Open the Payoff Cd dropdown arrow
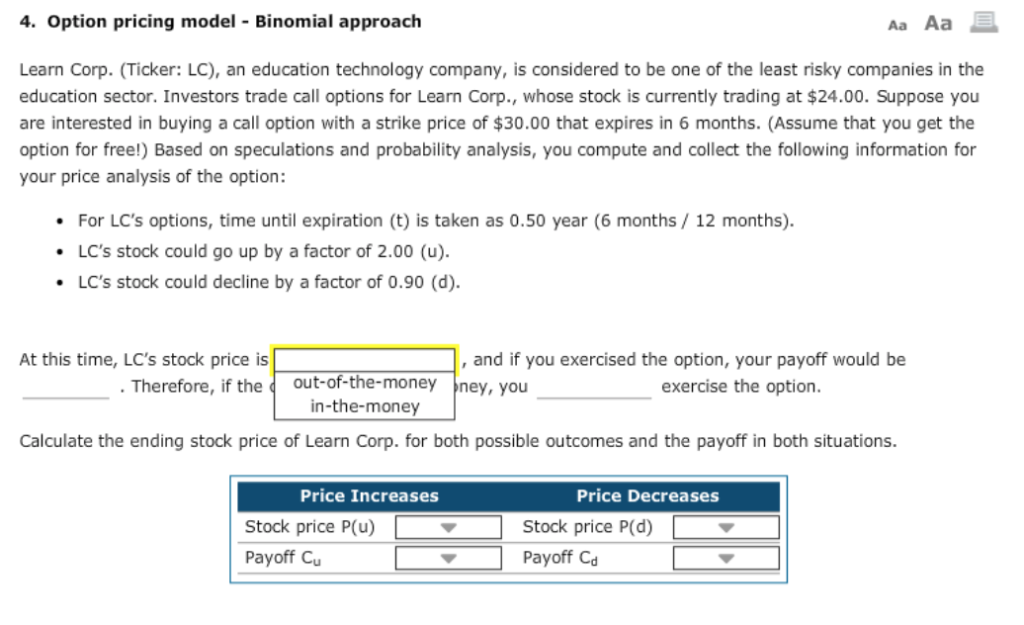This screenshot has height=625, width=1024. (x=725, y=557)
